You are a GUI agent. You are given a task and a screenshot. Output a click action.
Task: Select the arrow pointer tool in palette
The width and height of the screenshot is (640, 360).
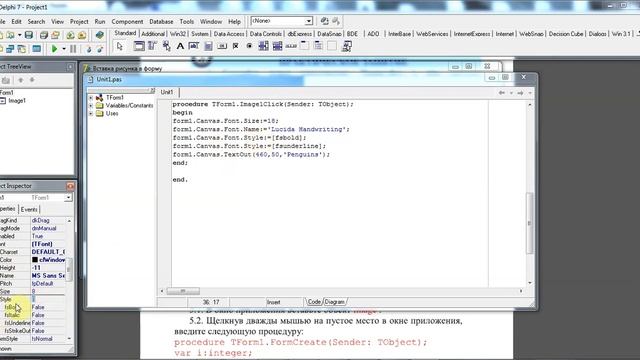coord(120,47)
